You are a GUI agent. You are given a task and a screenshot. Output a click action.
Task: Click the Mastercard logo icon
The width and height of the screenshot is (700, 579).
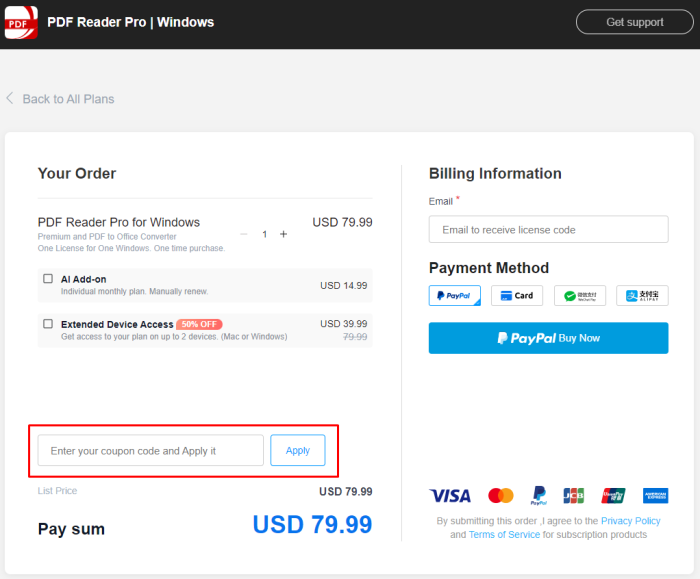click(x=501, y=496)
